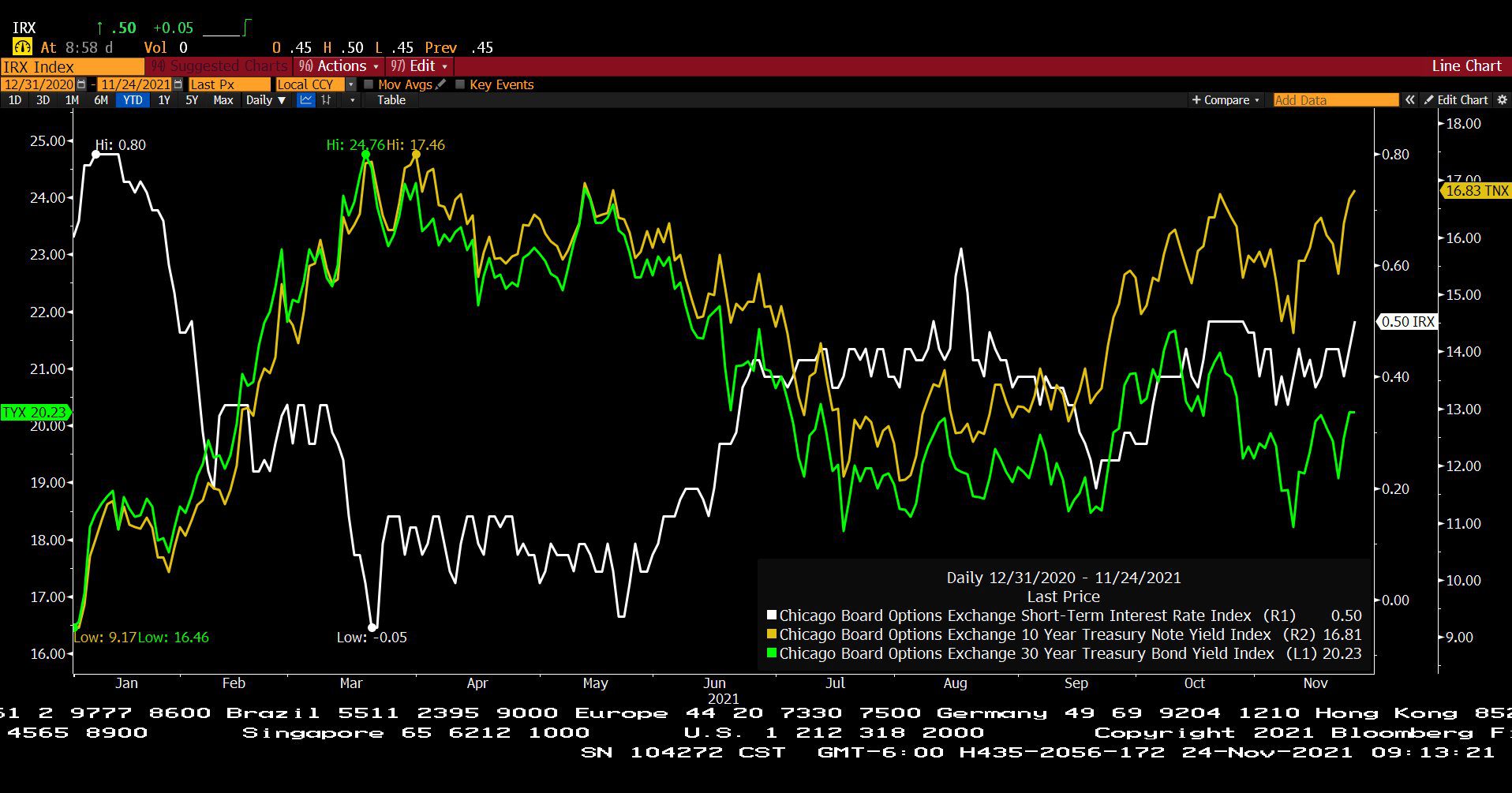Open the Actions dropdown menu
This screenshot has width=1512, height=793.
point(339,66)
